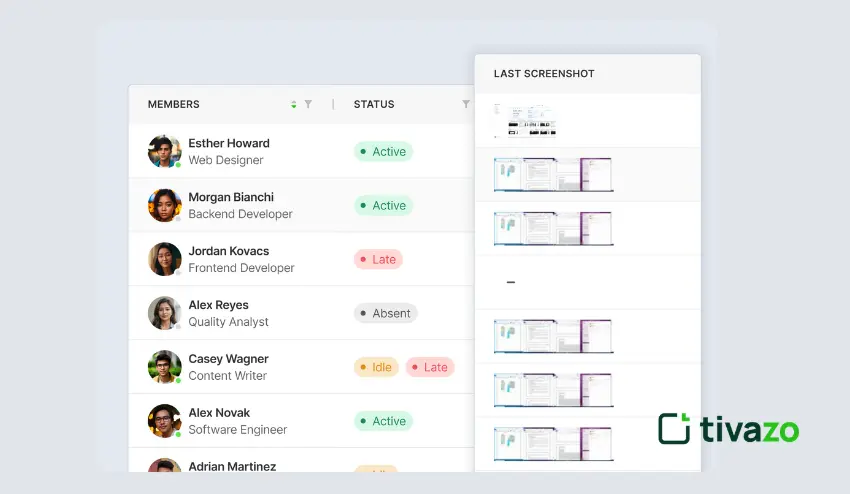The height and width of the screenshot is (494, 850).
Task: Select the Software Engineer role text
Action: [237, 429]
